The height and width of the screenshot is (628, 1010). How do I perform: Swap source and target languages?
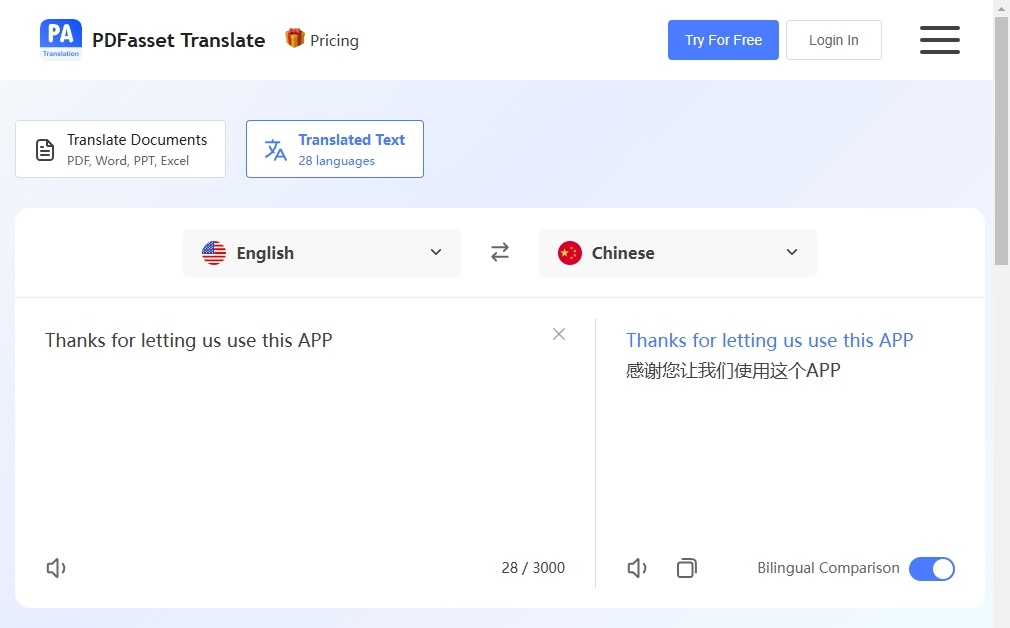[500, 252]
